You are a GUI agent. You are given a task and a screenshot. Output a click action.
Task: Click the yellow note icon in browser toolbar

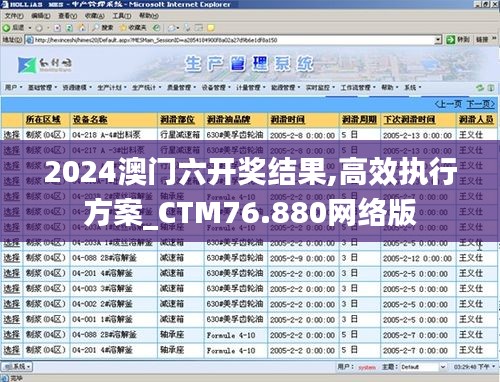[211, 28]
